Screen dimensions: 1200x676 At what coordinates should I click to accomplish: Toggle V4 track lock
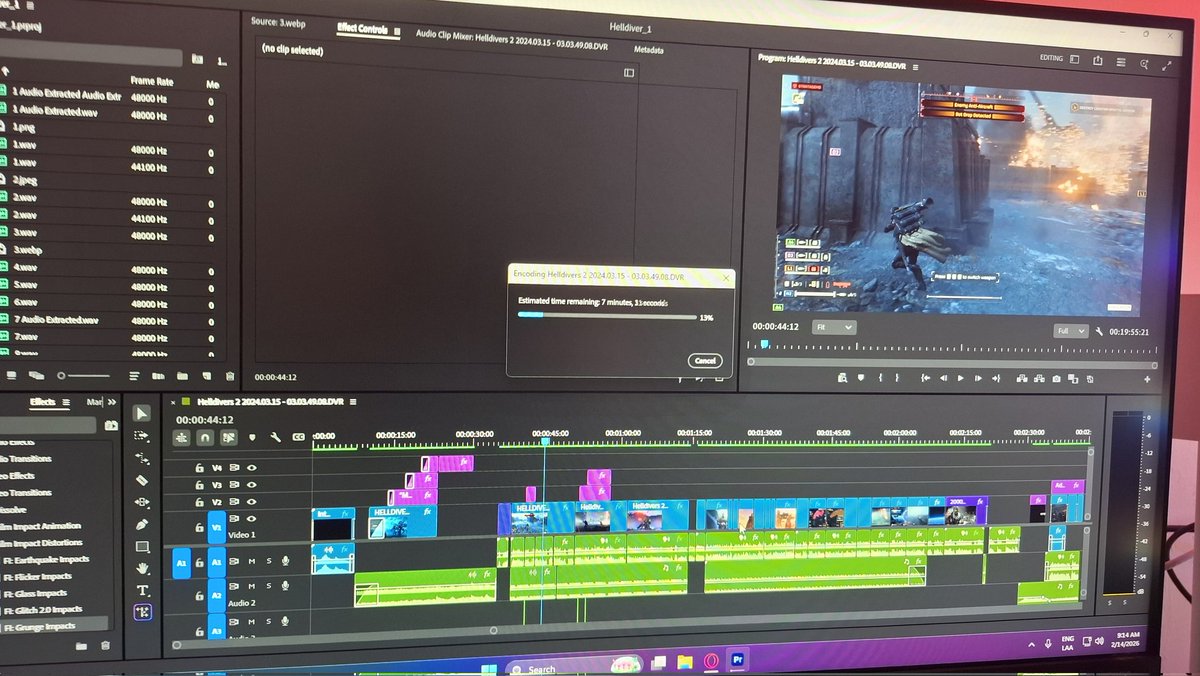coord(199,467)
